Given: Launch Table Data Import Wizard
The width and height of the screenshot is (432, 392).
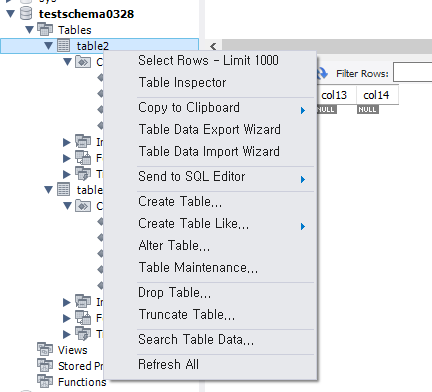Looking at the screenshot, I should 209,151.
